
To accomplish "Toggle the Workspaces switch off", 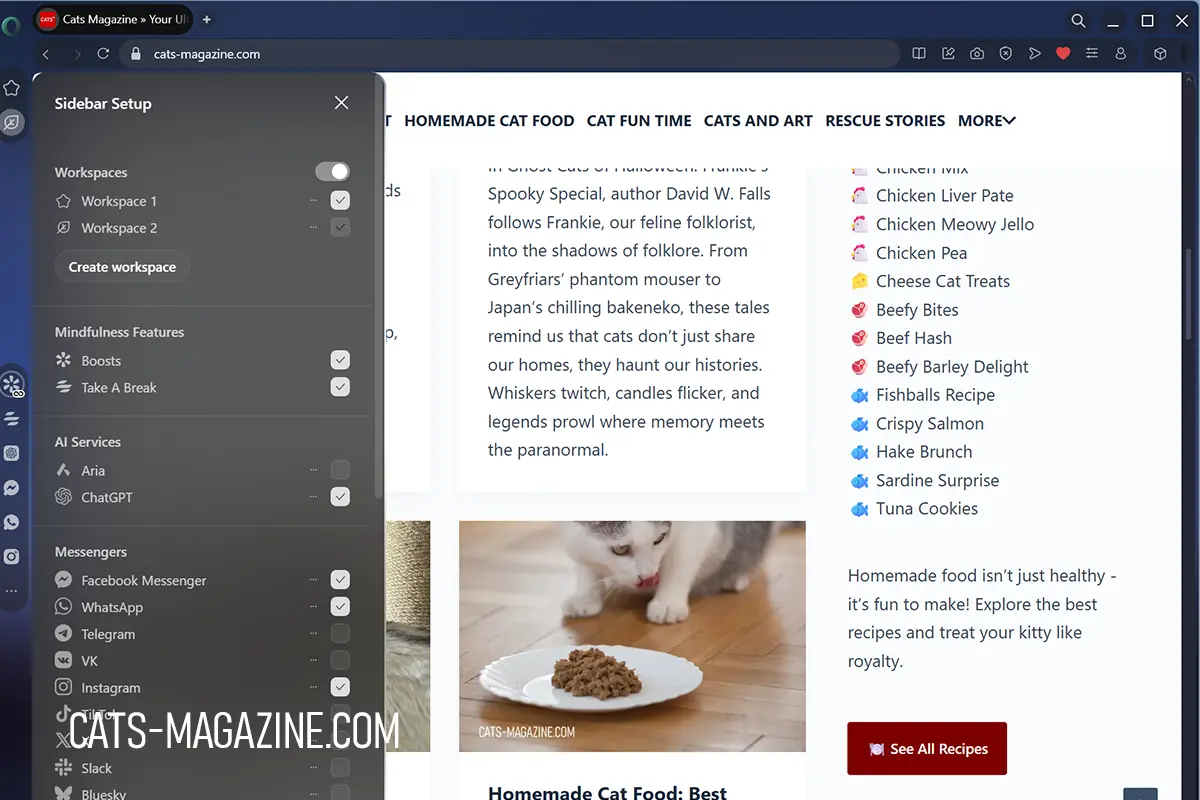I will click(332, 172).
